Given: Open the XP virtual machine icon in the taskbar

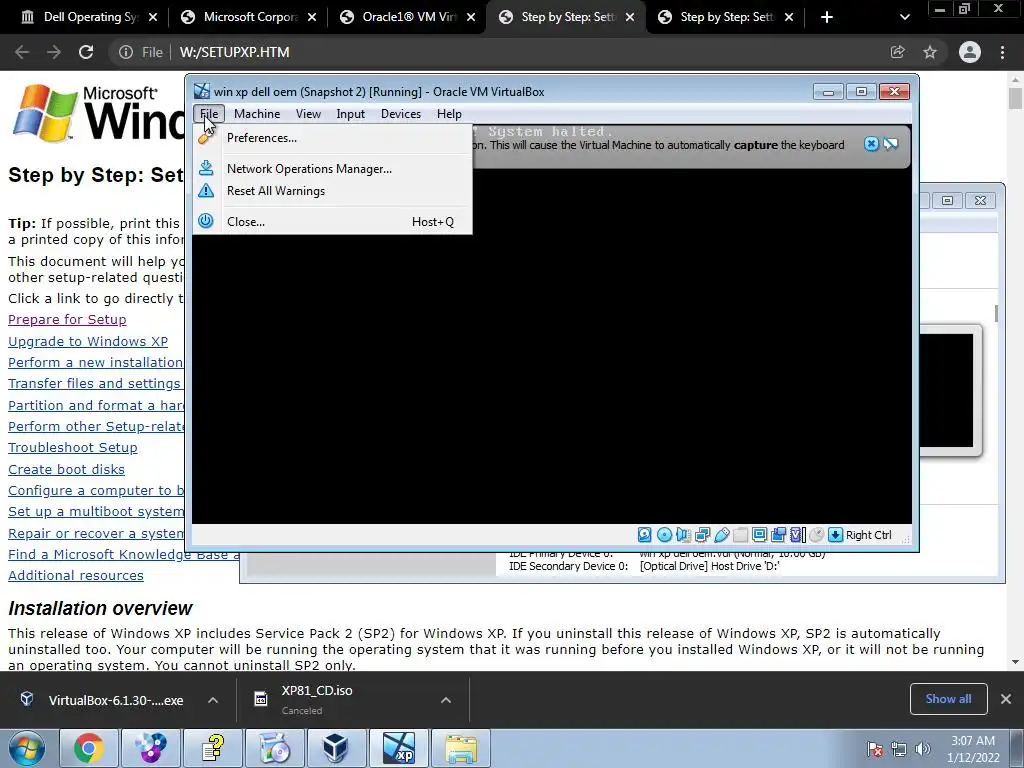Looking at the screenshot, I should pos(398,748).
